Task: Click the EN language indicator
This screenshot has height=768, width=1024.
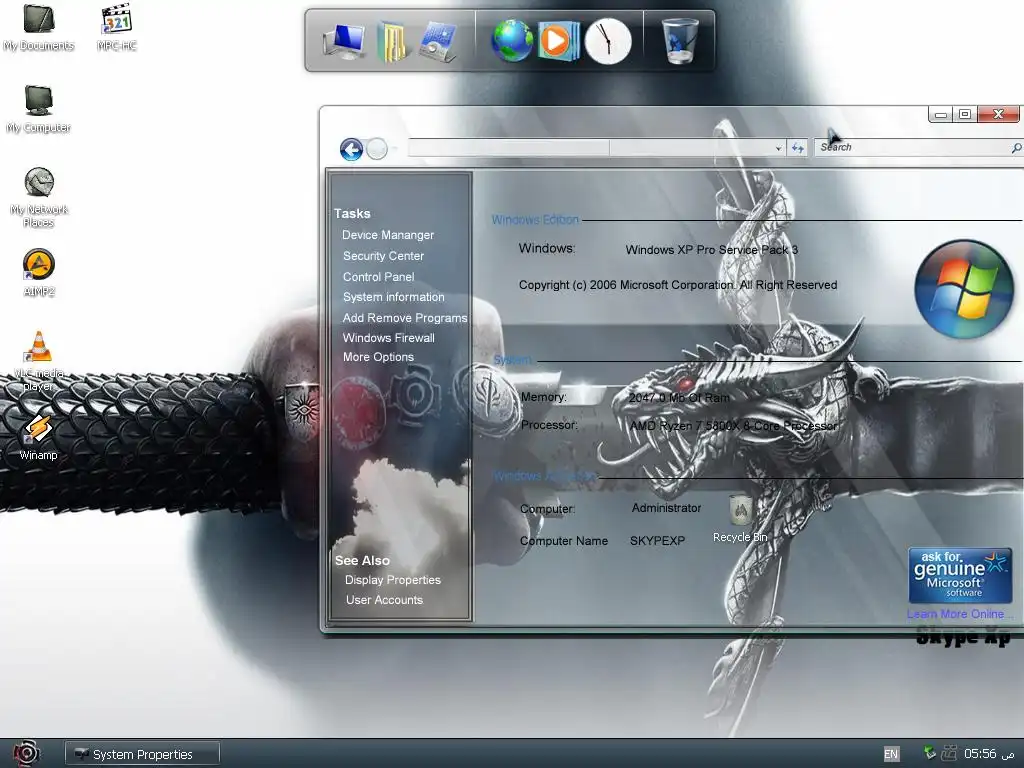Action: [891, 754]
